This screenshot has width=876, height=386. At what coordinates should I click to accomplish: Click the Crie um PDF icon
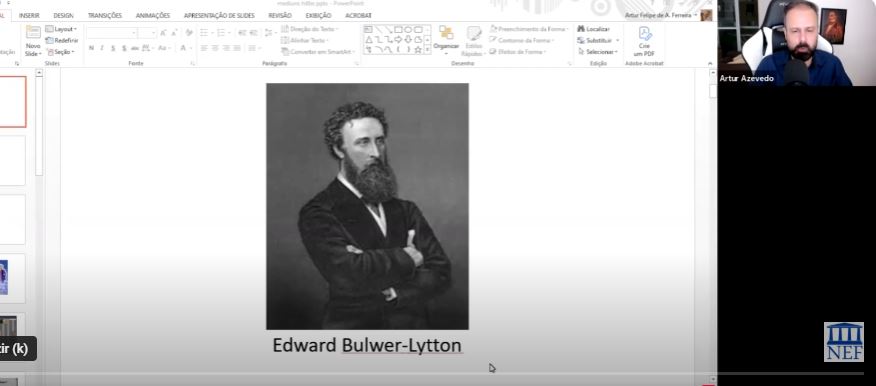[645, 33]
